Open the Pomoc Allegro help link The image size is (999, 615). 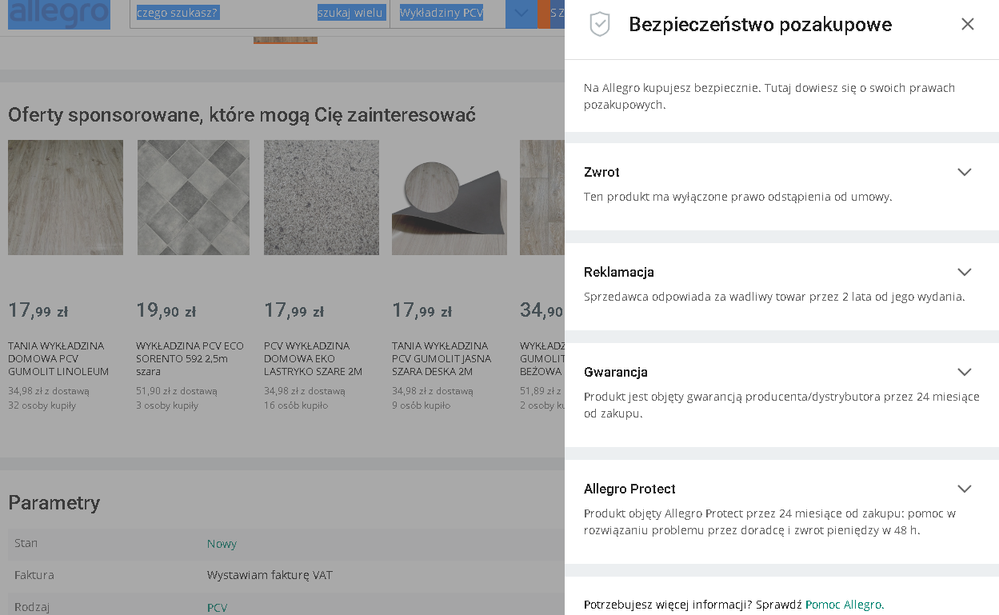pyautogui.click(x=843, y=604)
